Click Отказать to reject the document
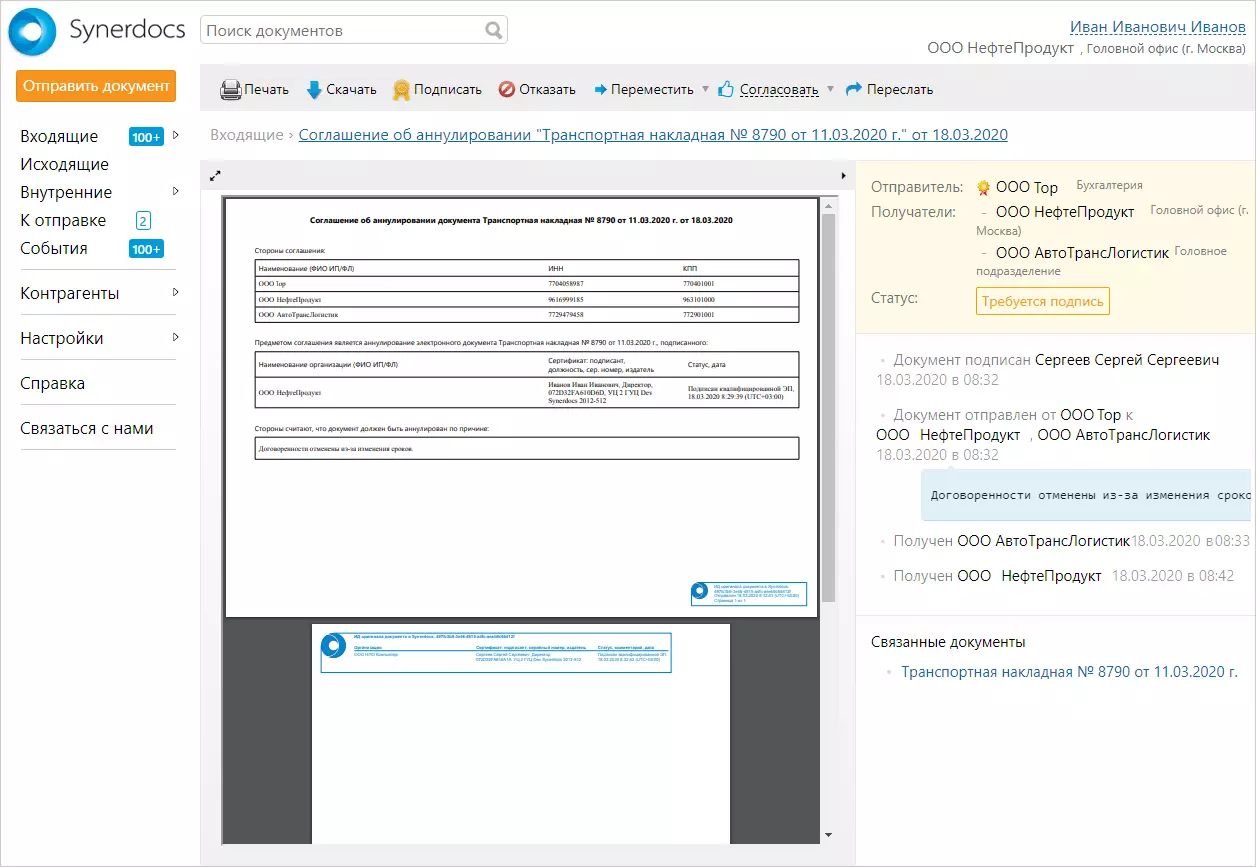 [x=537, y=89]
